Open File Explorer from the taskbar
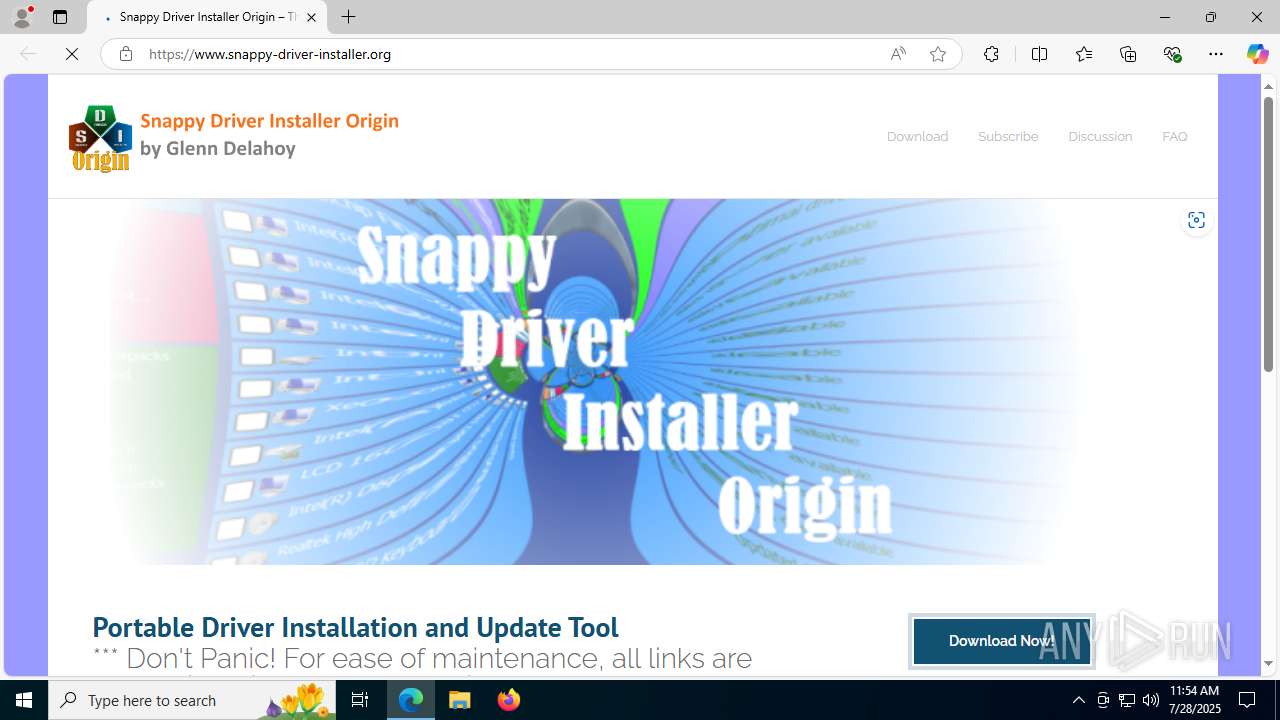This screenshot has height=720, width=1280. point(460,700)
